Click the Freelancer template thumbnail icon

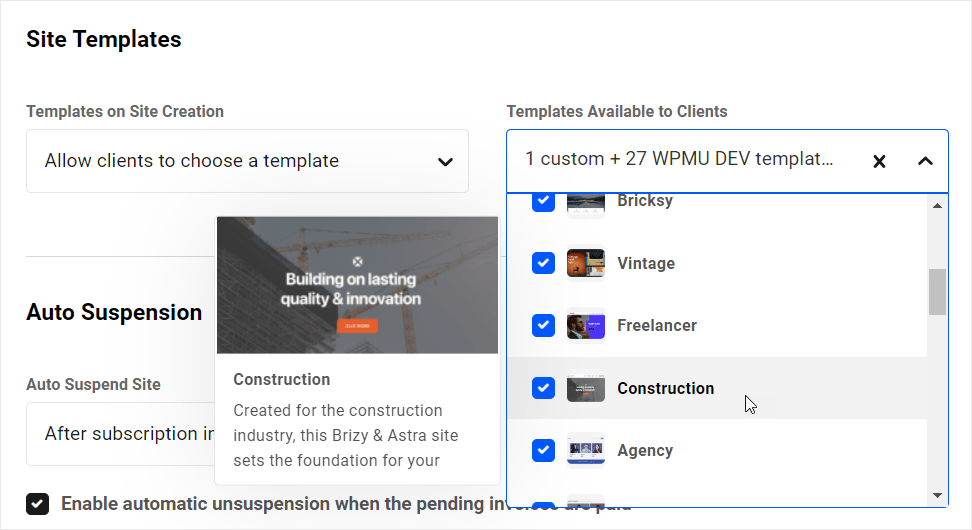coord(586,325)
